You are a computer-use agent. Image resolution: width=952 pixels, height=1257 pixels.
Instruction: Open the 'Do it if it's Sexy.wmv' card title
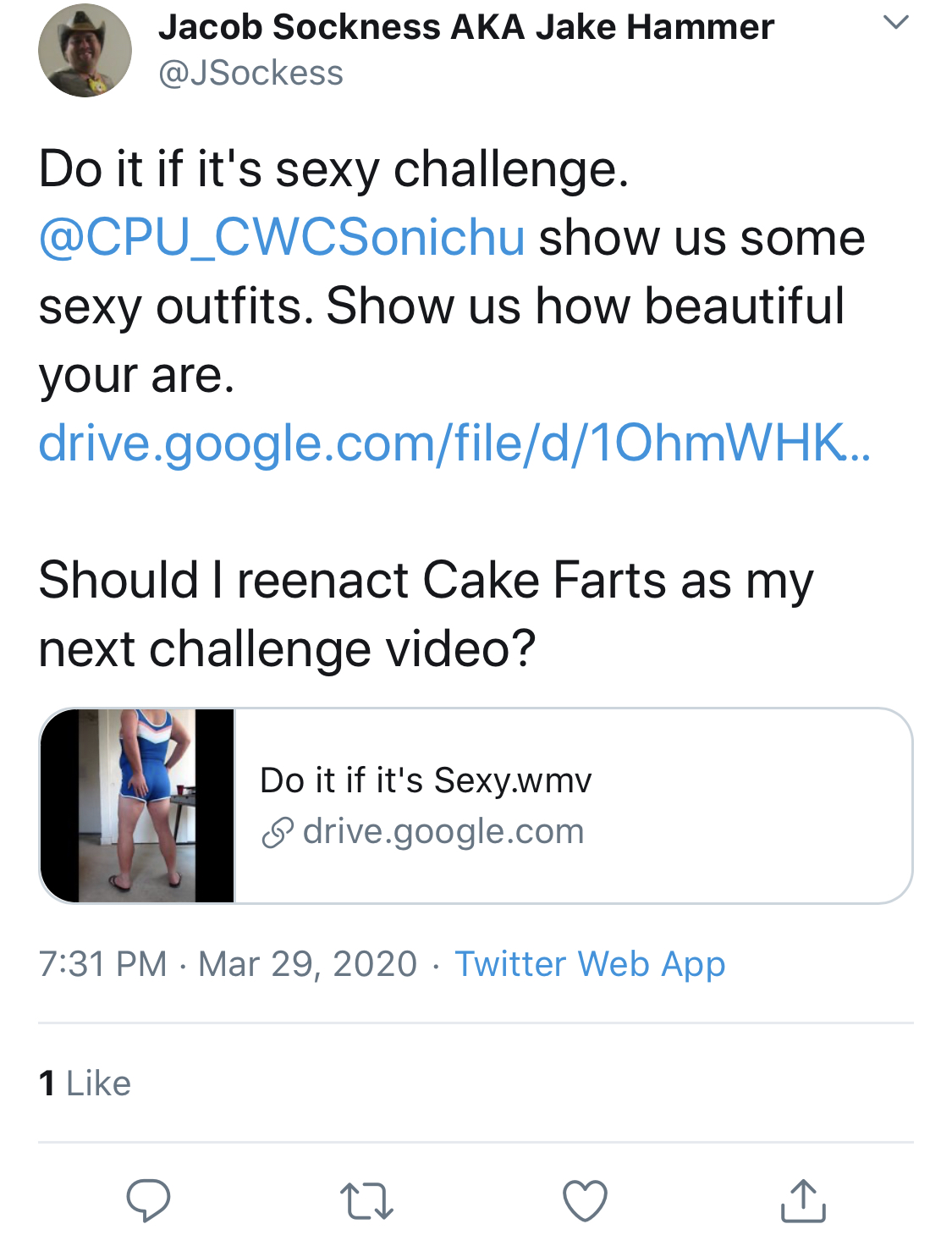pos(426,780)
